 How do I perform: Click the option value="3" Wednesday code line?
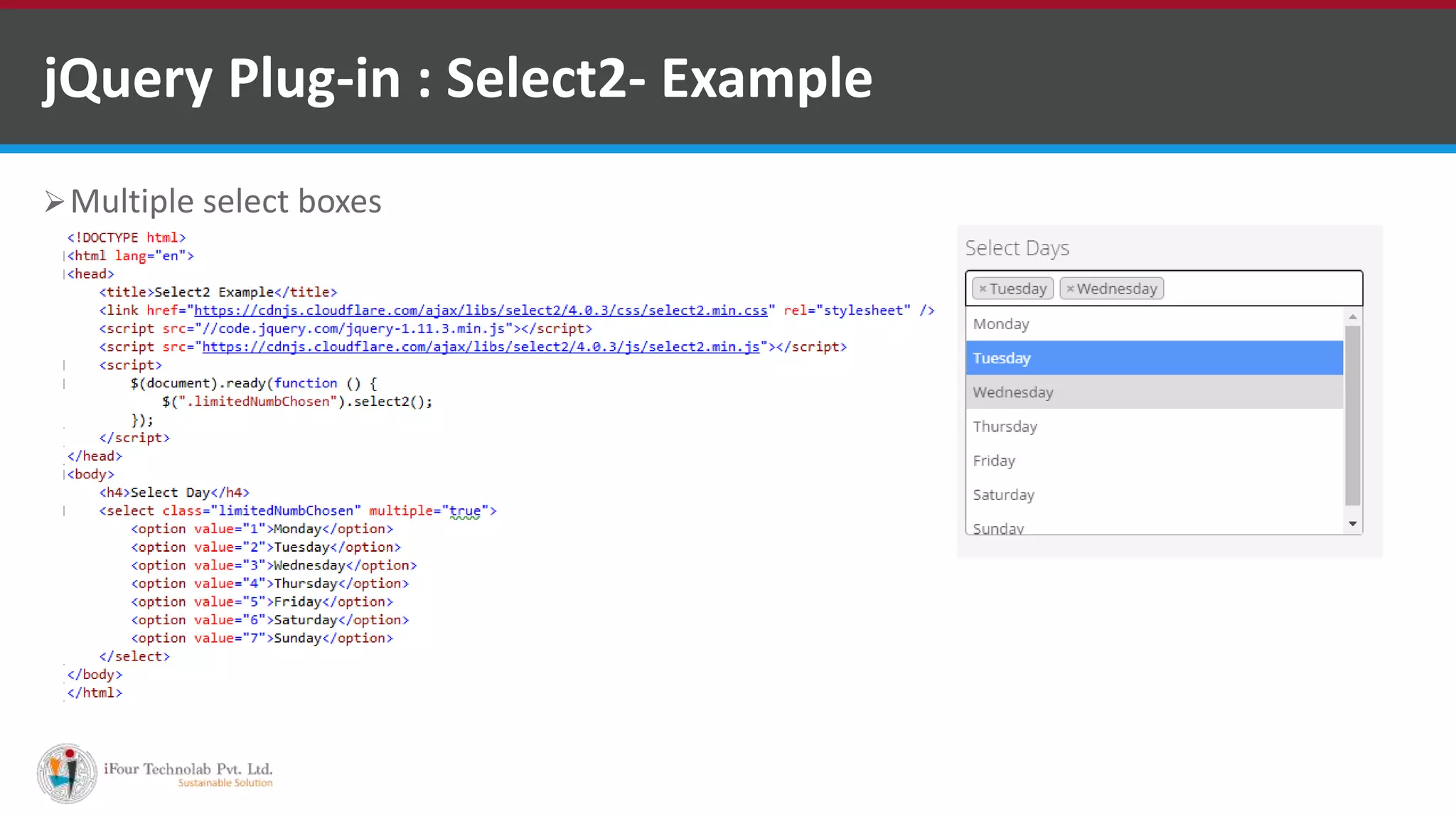pyautogui.click(x=274, y=565)
